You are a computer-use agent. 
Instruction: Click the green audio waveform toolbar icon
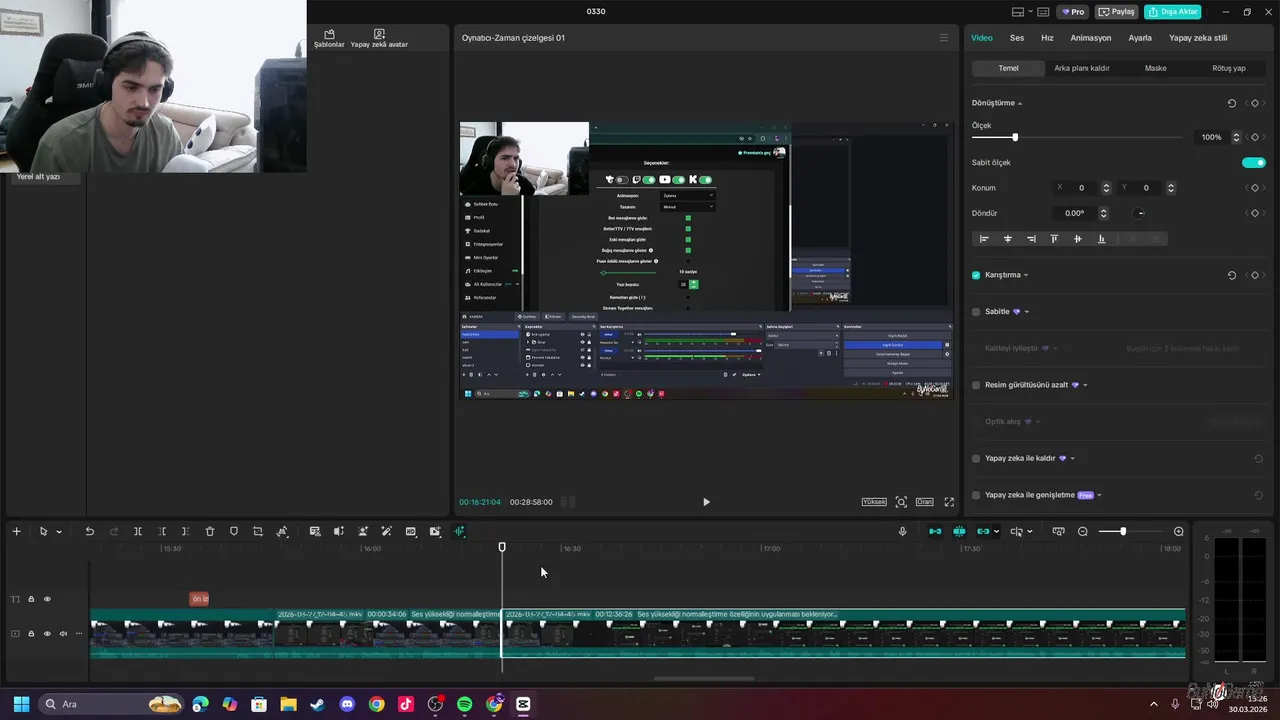pos(459,531)
